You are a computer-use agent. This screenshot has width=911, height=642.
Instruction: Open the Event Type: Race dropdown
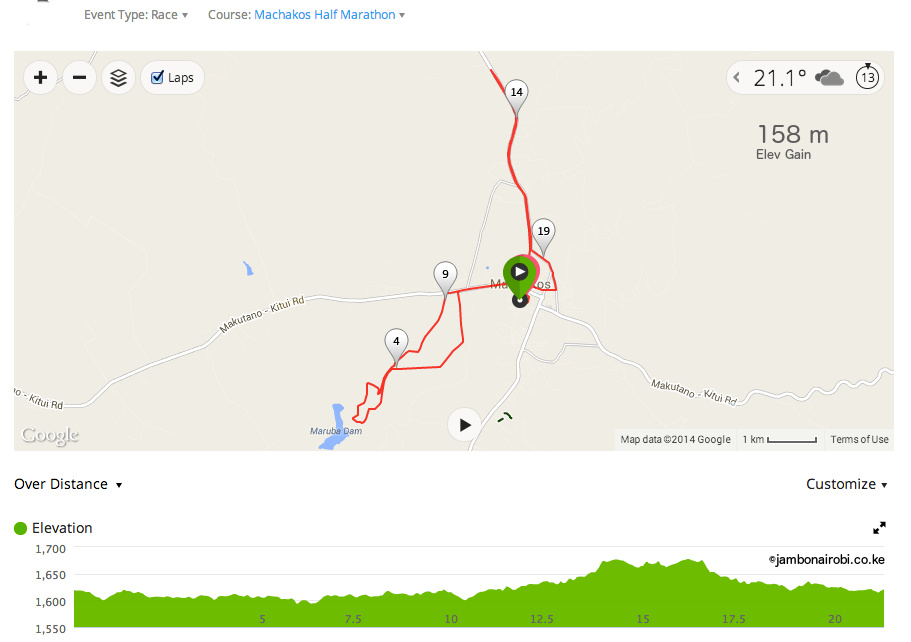coord(136,15)
